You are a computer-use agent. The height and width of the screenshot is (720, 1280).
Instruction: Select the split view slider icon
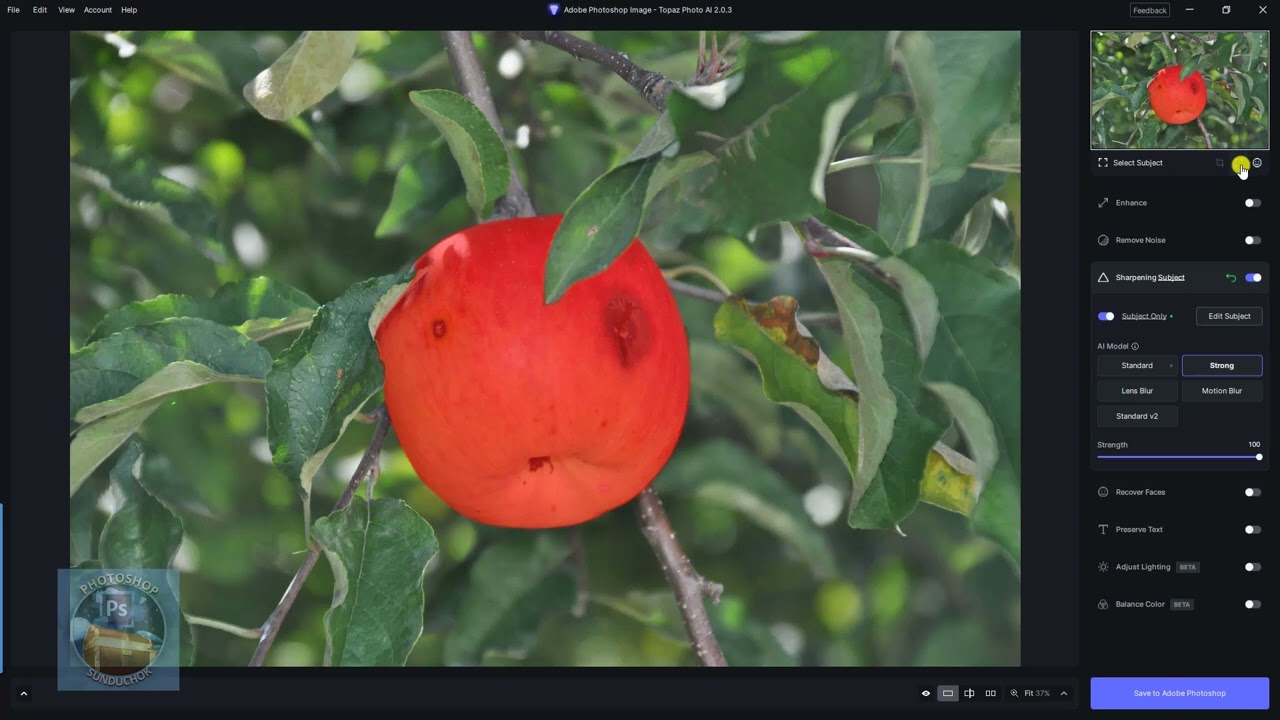point(969,693)
